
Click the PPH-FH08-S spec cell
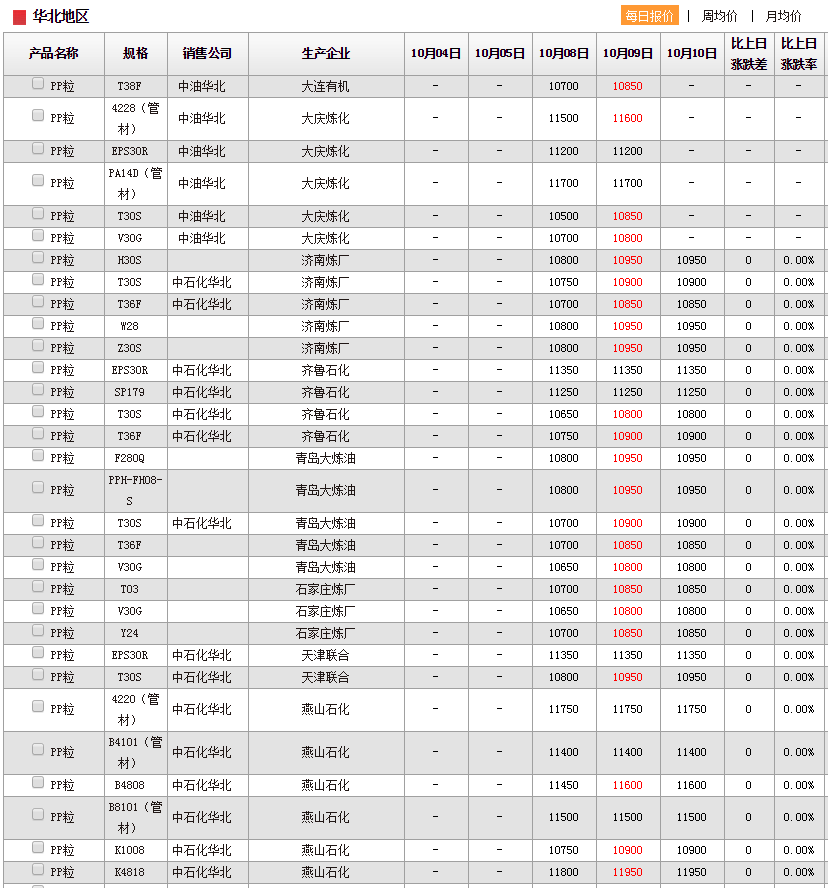[135, 490]
